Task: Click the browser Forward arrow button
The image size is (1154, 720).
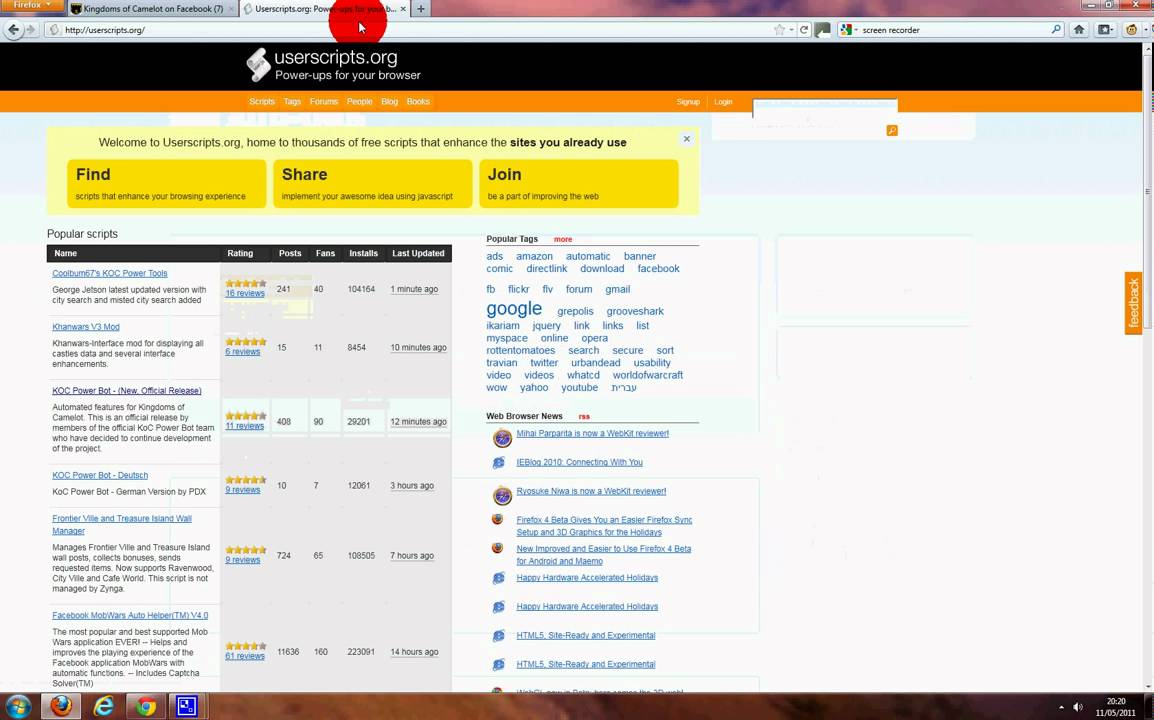Action: pos(31,29)
